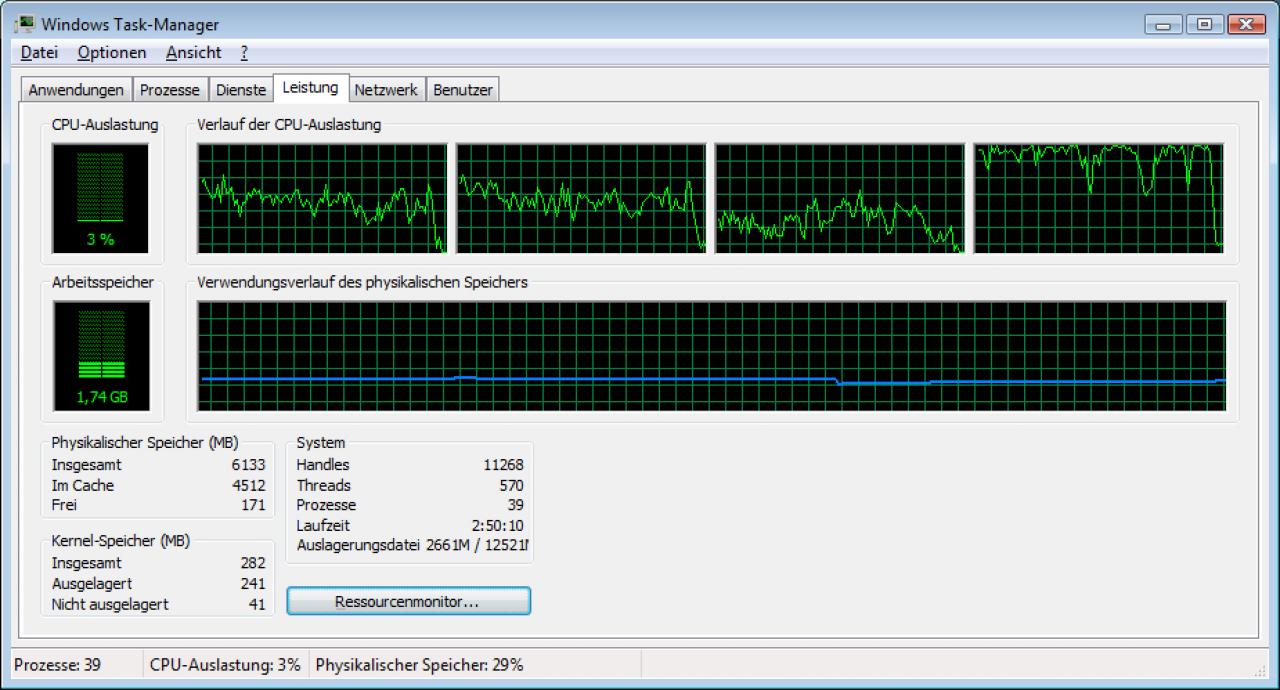
Task: Switch to the Prozesse tab
Action: click(x=169, y=90)
